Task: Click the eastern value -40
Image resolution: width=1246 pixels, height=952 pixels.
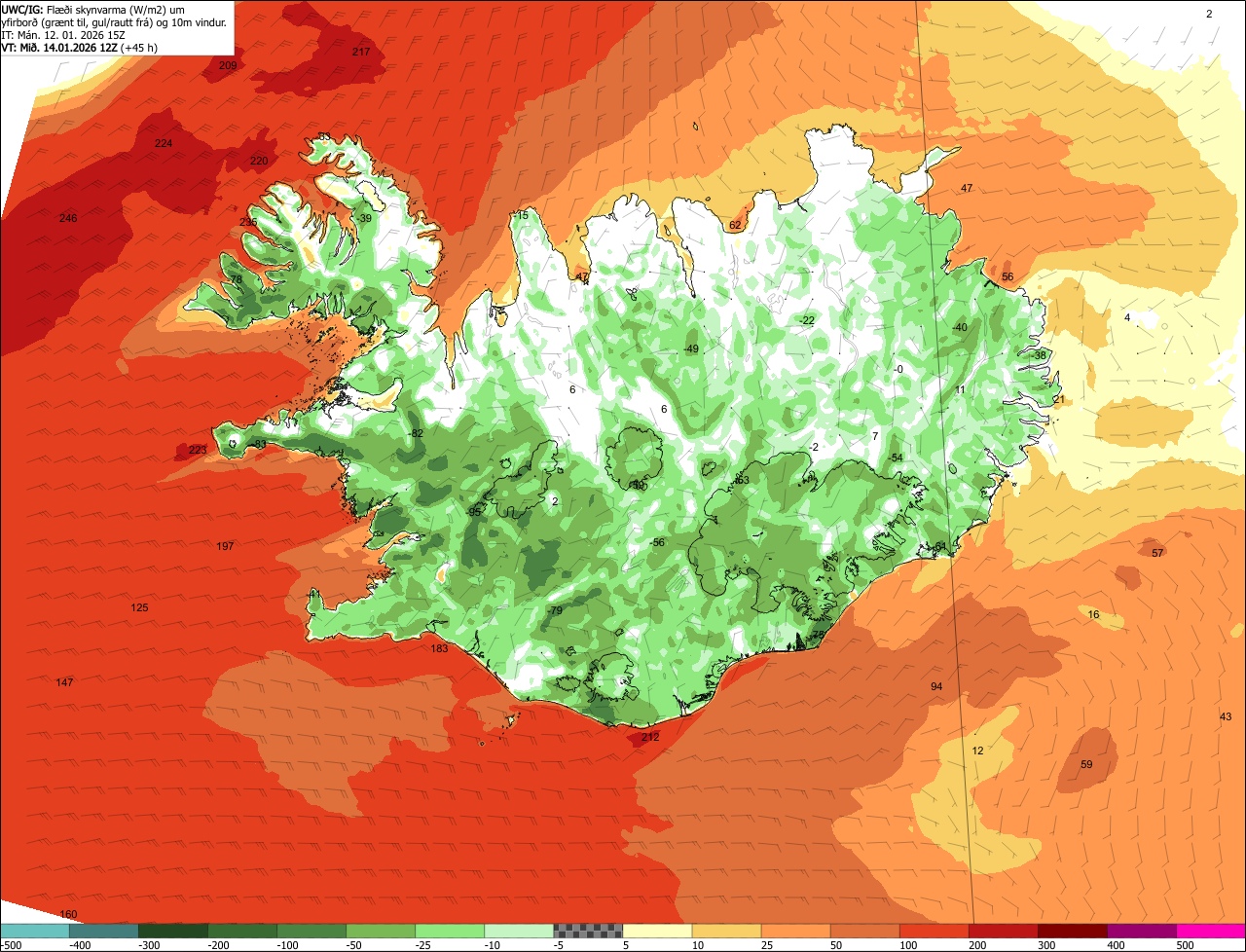Action: tap(960, 327)
